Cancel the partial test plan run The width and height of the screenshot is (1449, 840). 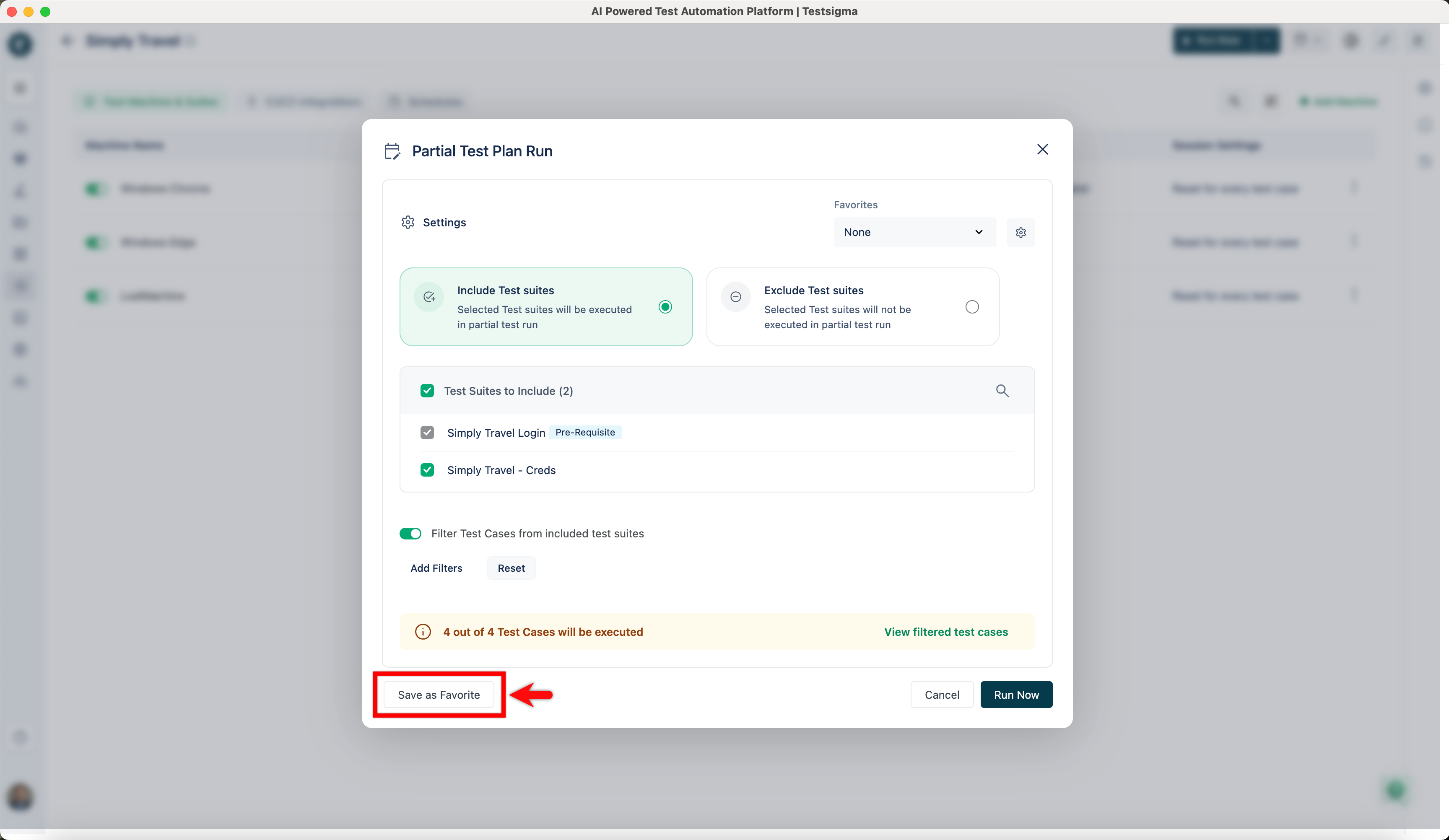point(941,695)
